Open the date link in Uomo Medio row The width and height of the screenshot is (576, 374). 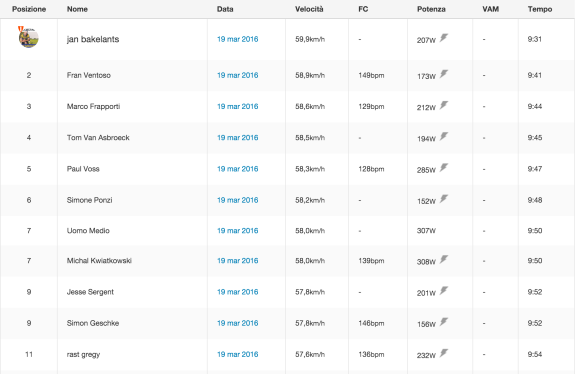[x=237, y=231]
